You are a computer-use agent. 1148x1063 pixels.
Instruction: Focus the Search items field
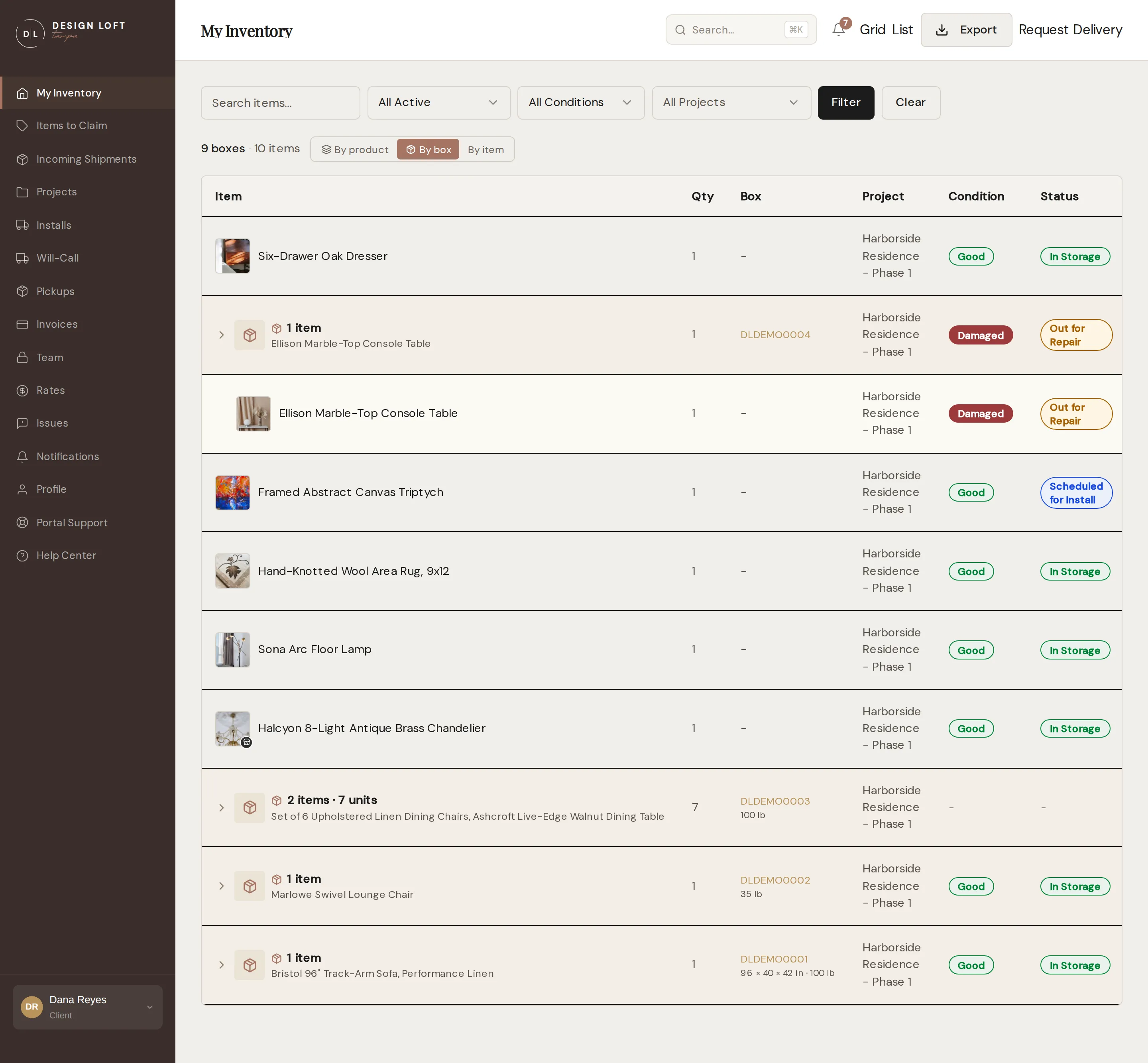(x=281, y=103)
